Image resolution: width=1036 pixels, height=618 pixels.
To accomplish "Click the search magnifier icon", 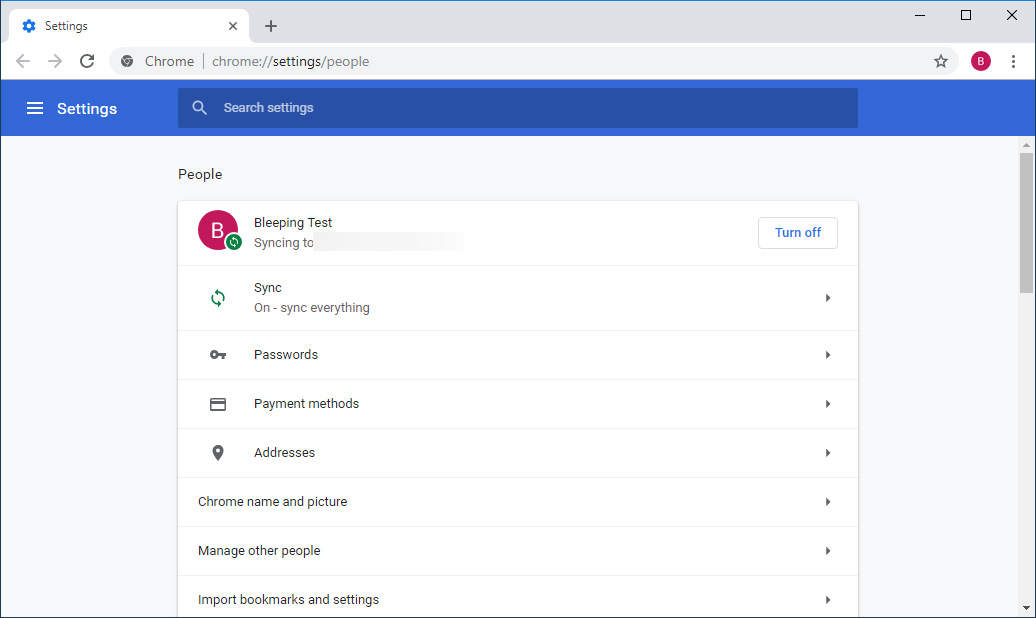I will (200, 108).
